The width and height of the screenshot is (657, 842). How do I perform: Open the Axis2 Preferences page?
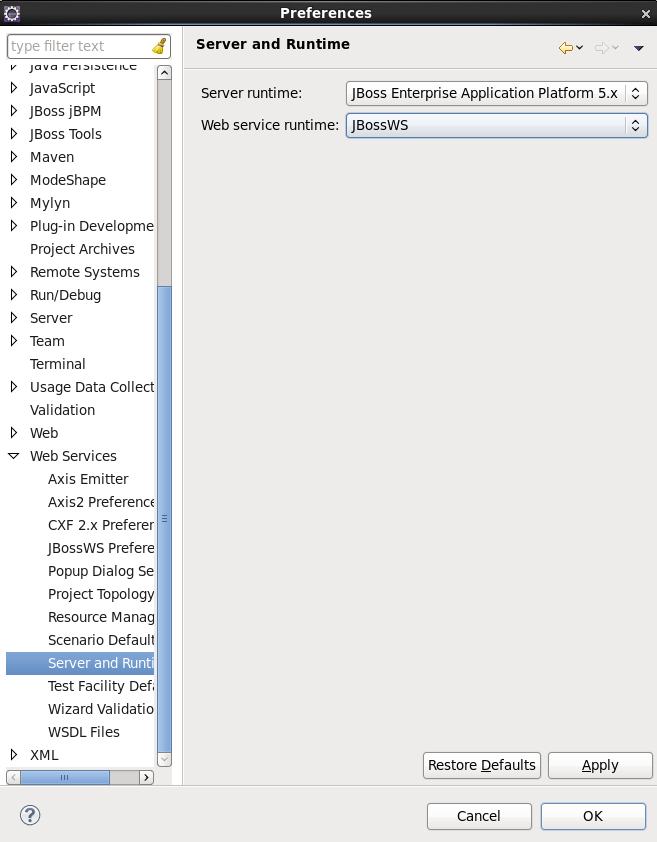pyautogui.click(x=101, y=502)
